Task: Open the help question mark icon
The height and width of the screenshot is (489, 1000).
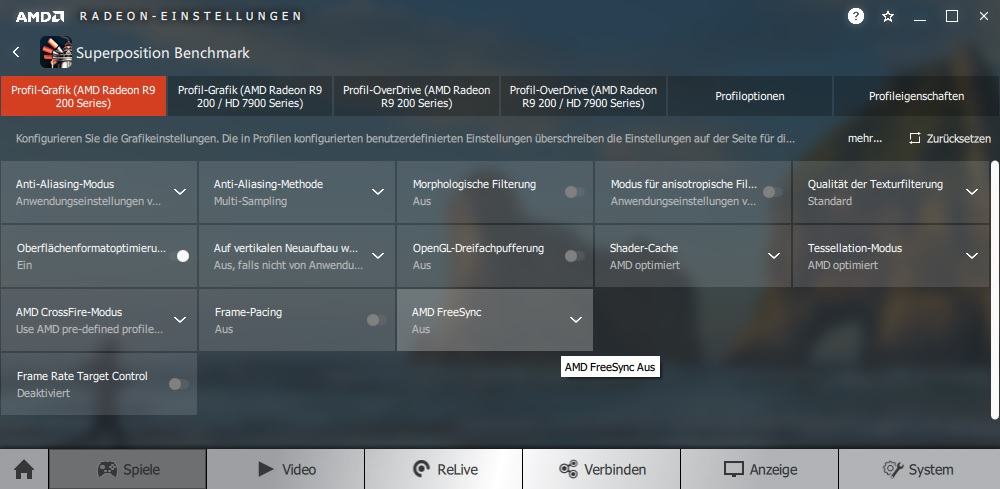Action: click(x=855, y=17)
